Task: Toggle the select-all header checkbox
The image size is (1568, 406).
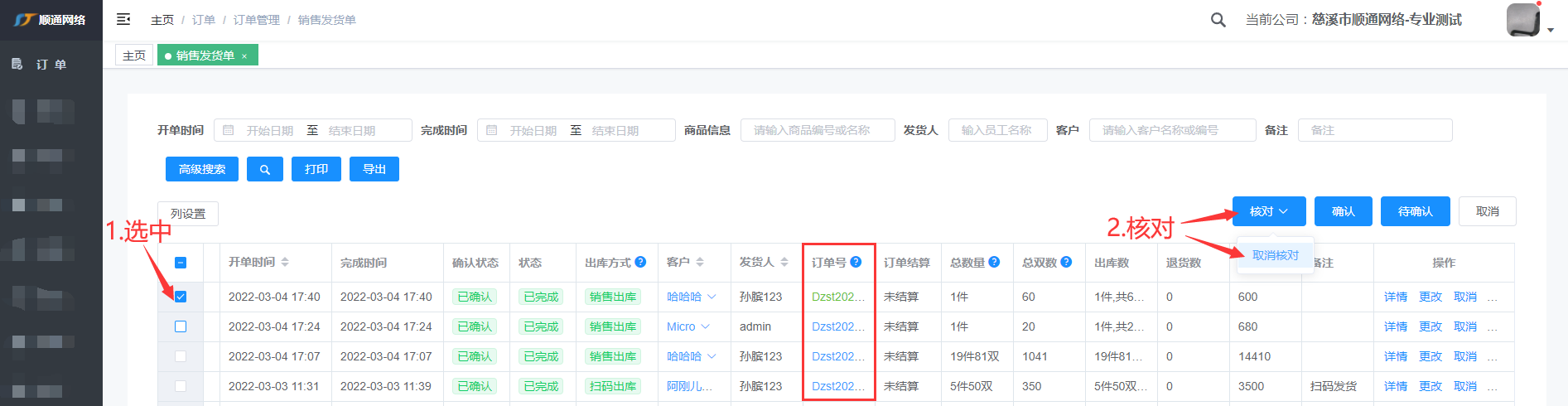Action: click(181, 263)
